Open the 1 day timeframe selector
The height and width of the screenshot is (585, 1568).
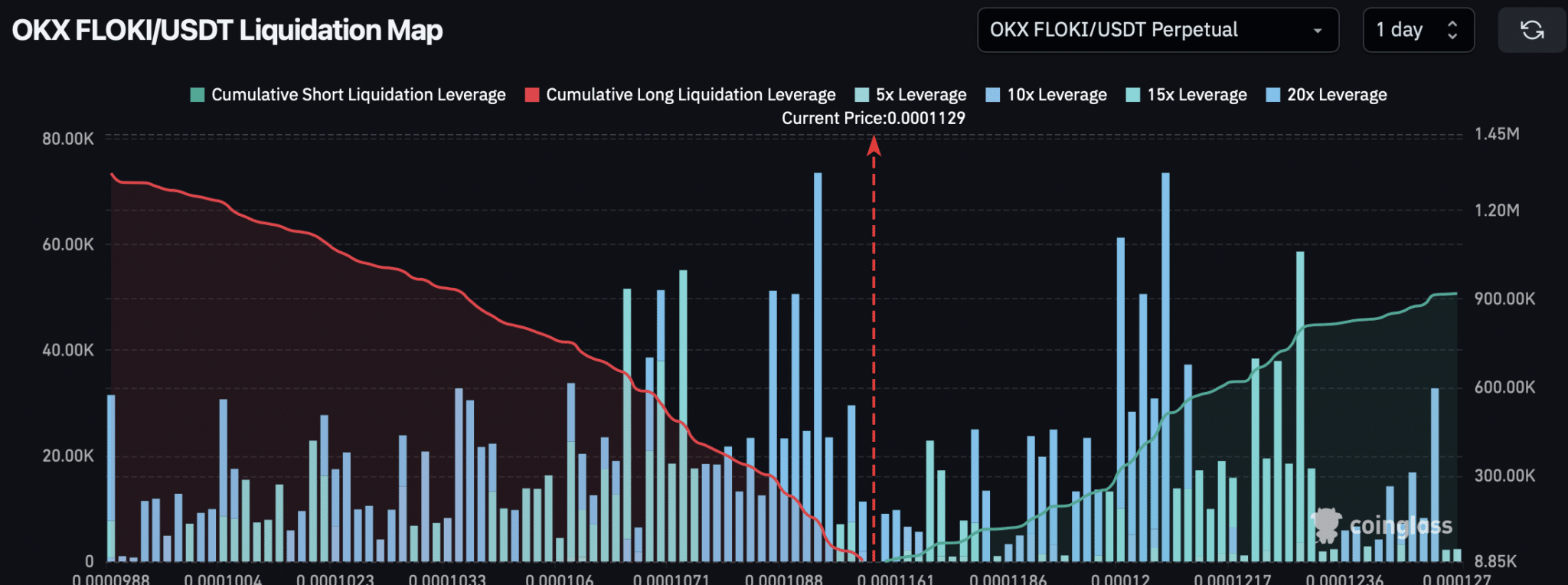1419,31
